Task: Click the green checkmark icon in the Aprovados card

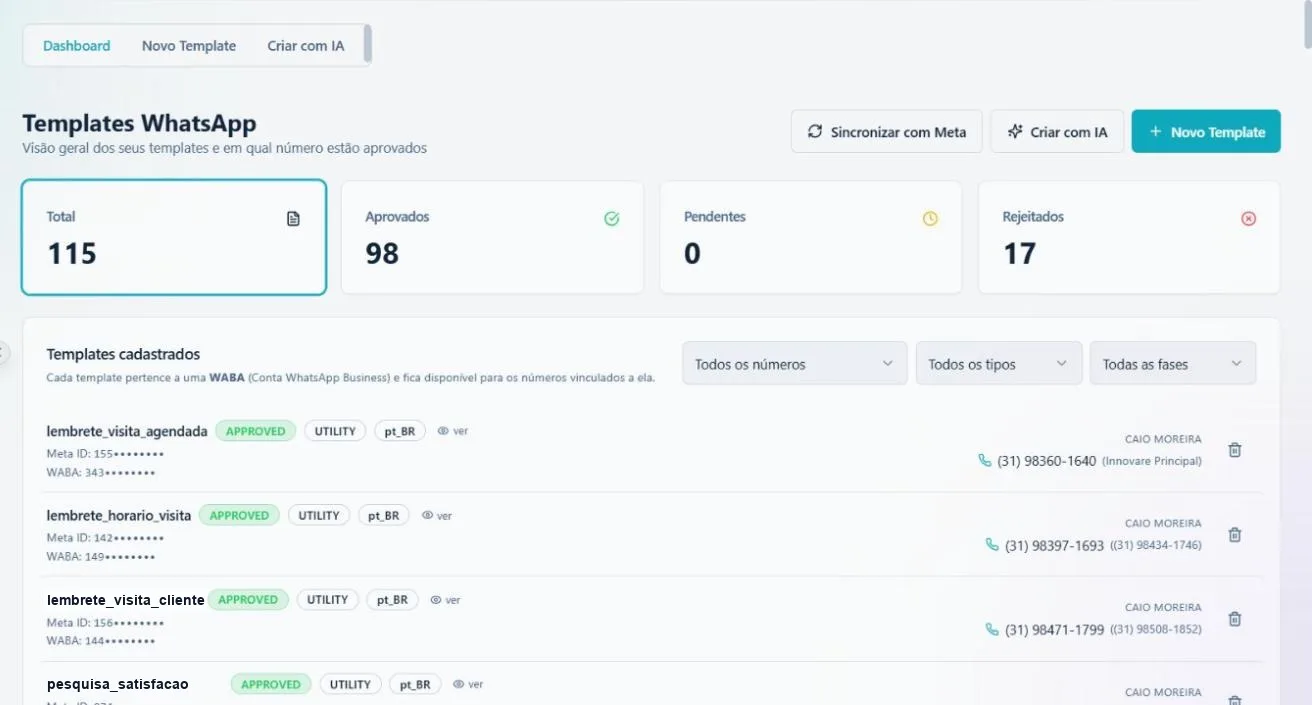Action: pyautogui.click(x=612, y=219)
